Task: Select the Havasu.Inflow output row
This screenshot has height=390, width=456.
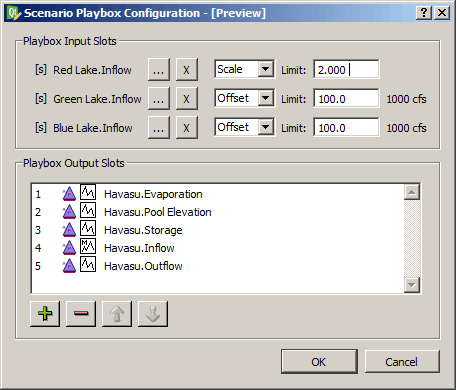Action: 217,248
